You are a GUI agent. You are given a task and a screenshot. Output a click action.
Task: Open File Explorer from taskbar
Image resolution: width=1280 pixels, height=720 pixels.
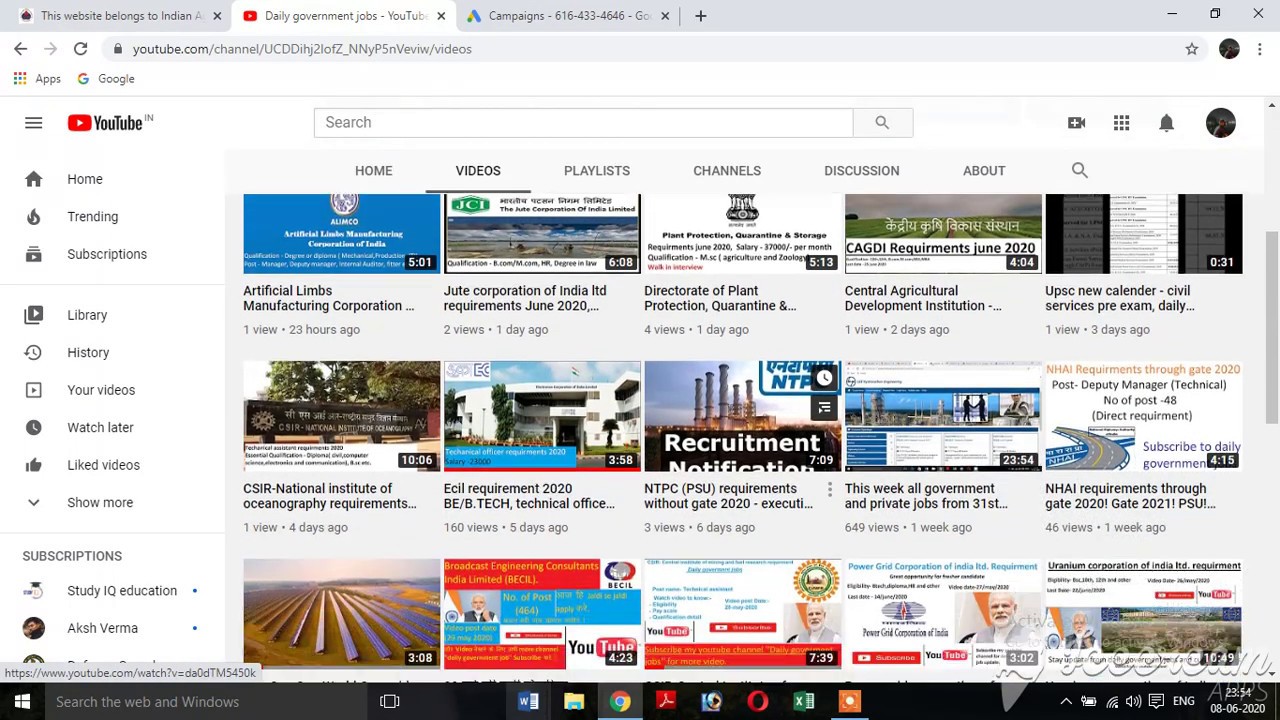(574, 701)
